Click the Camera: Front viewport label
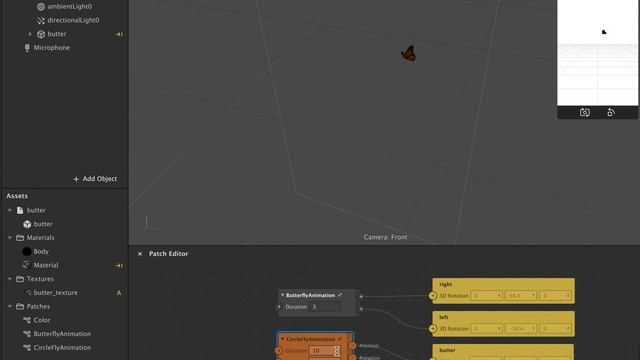 385,237
